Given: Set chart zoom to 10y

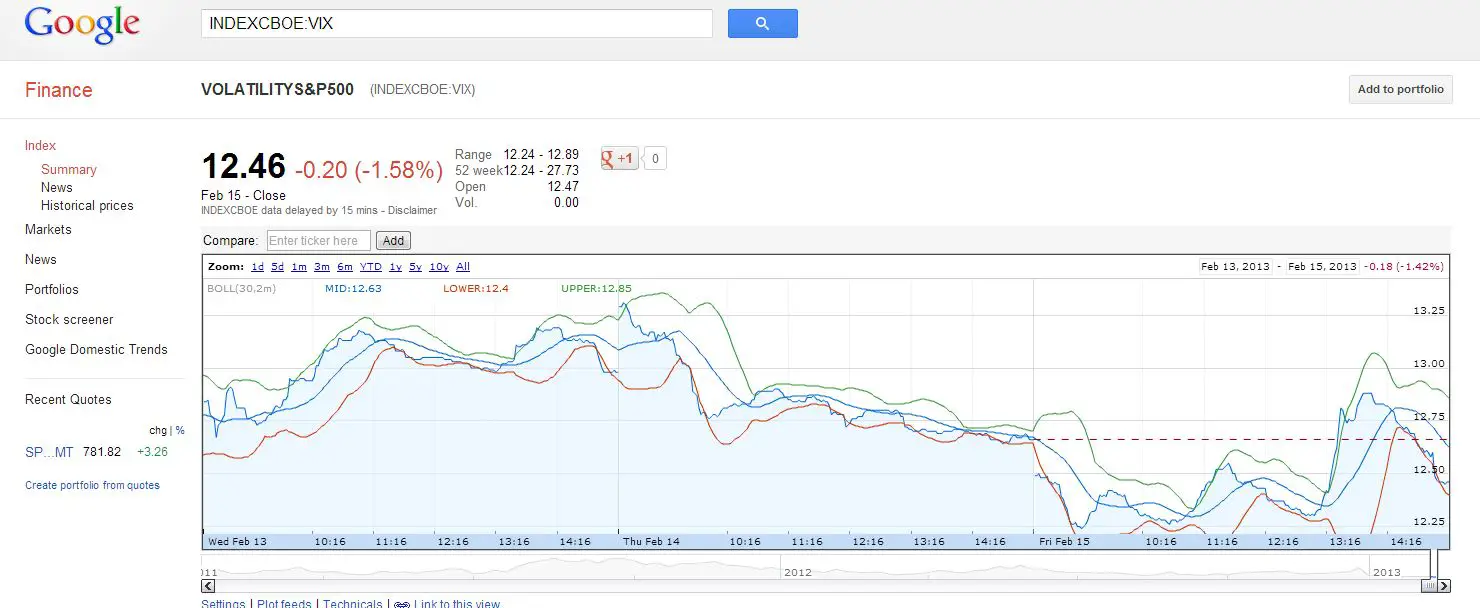Looking at the screenshot, I should [x=439, y=267].
